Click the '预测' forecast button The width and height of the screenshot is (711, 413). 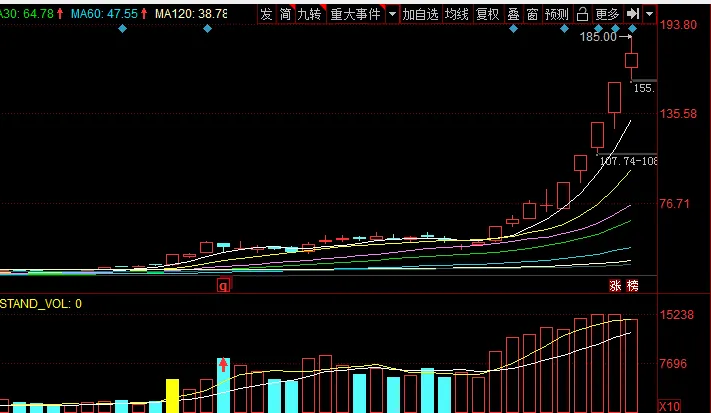tap(557, 15)
